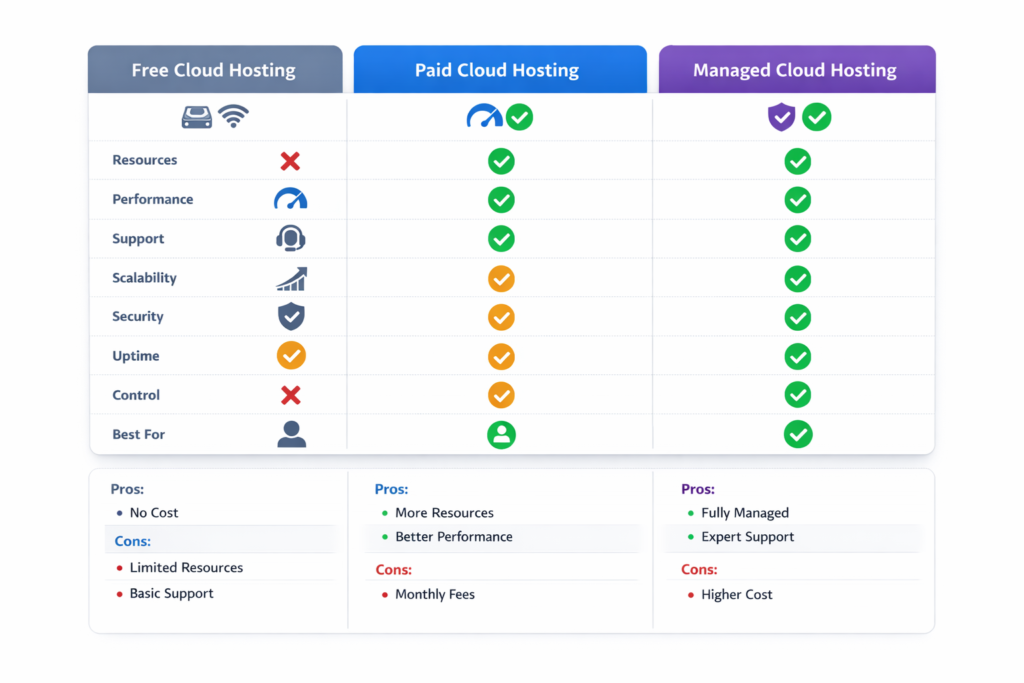This screenshot has width=1024, height=683.
Task: Select the Managed Cloud Hosting header
Action: [x=797, y=69]
